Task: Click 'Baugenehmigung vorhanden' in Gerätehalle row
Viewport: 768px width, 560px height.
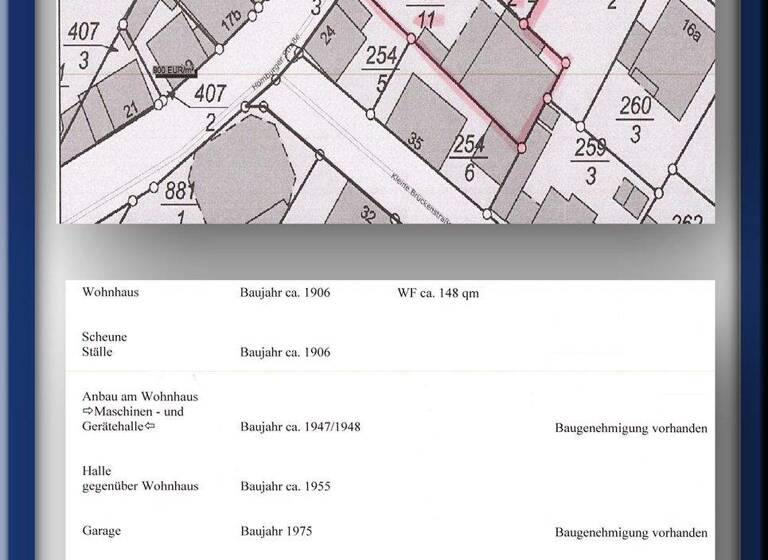Action: [631, 428]
